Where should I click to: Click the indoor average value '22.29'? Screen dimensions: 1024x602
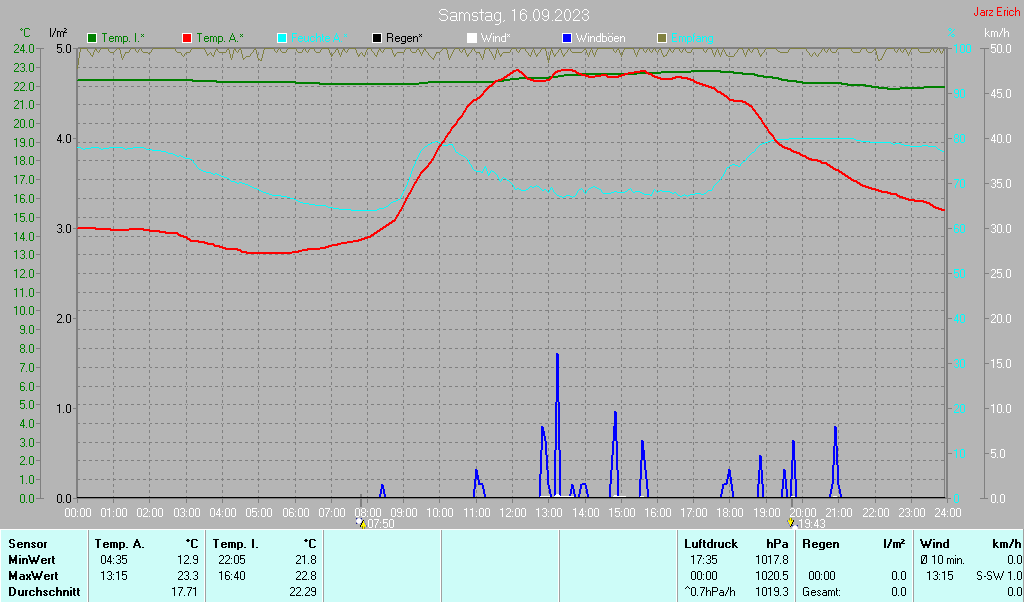pos(302,592)
